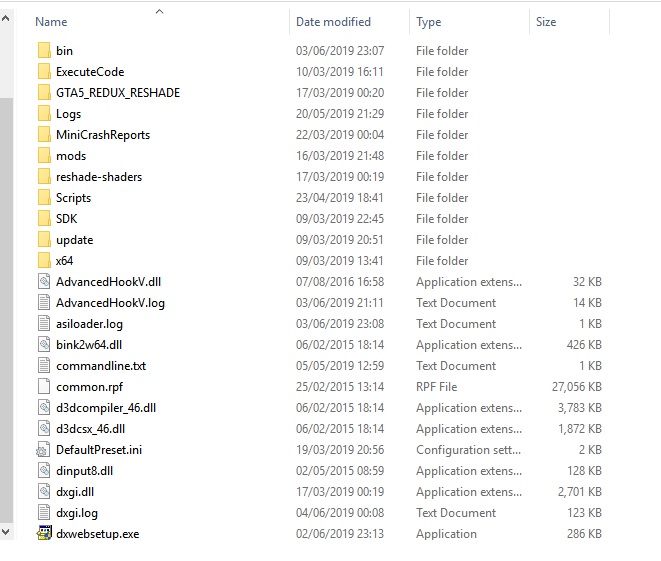Screen dimensions: 661x561
Task: Select the folder name reshade-shaders
Action: pos(99,177)
